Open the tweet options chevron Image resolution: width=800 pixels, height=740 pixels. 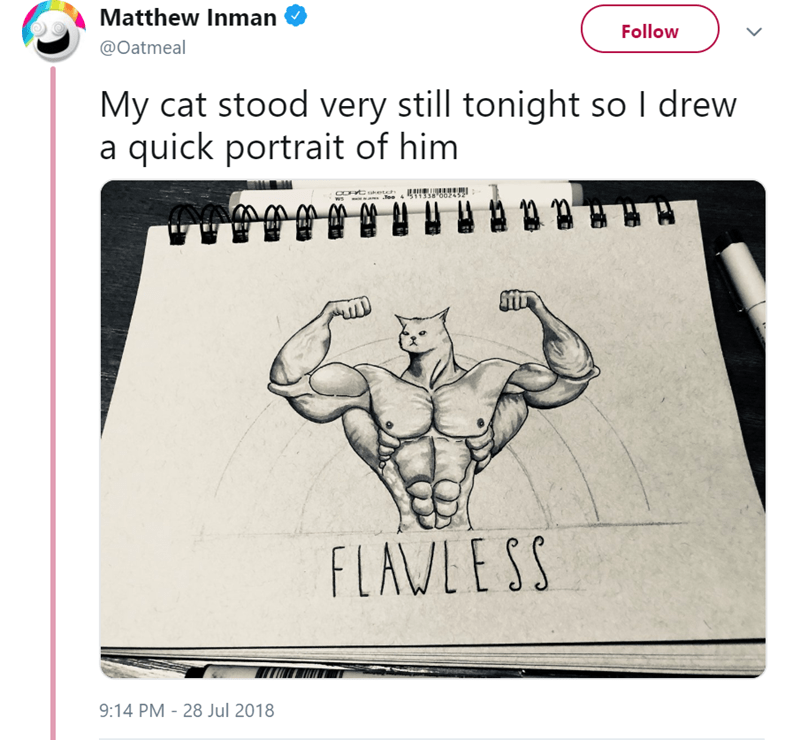[x=755, y=31]
